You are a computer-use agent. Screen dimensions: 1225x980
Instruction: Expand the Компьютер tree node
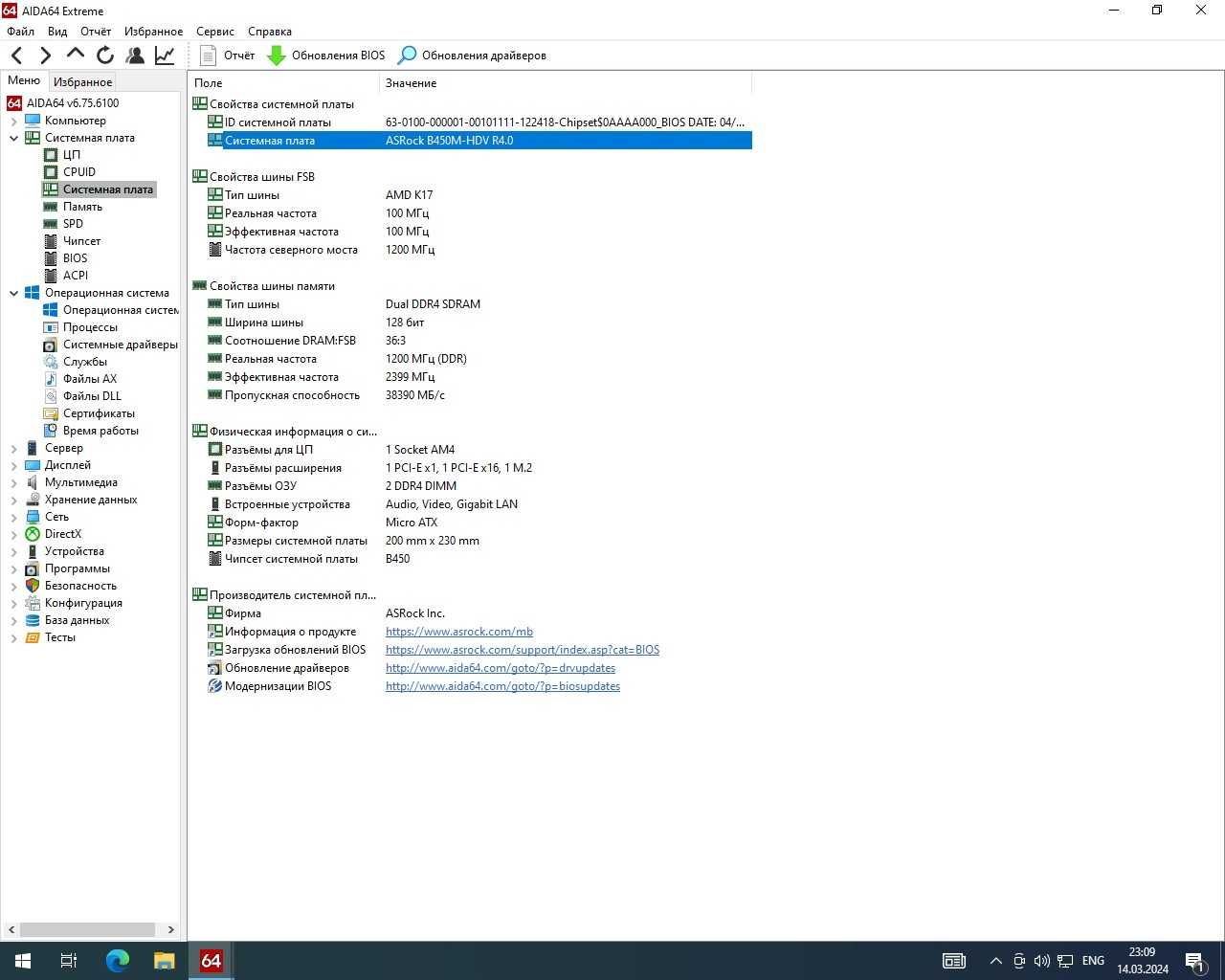tap(13, 121)
